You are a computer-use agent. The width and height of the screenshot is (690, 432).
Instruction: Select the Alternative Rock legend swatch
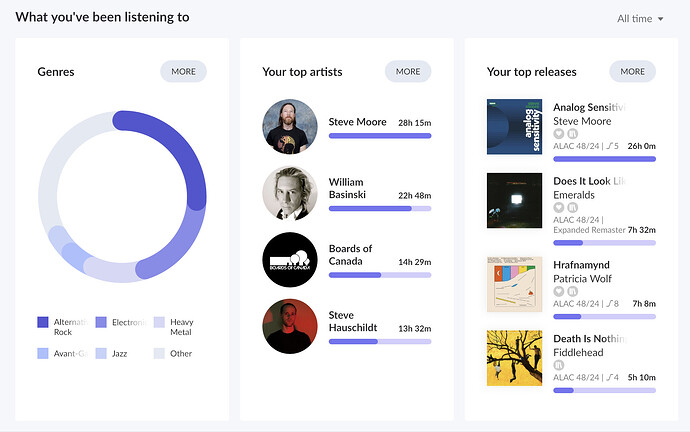(43, 322)
